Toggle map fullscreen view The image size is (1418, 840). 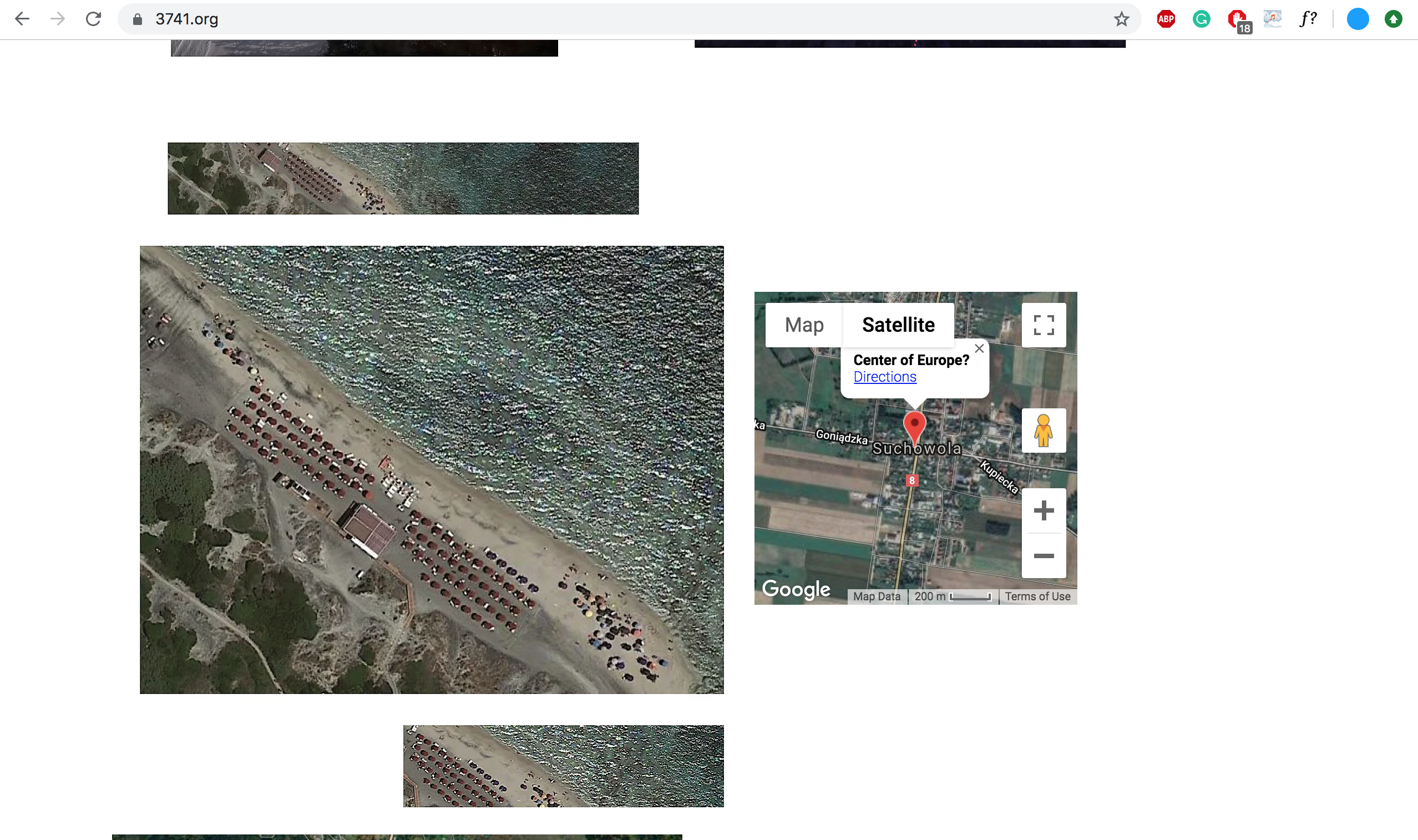(1043, 325)
